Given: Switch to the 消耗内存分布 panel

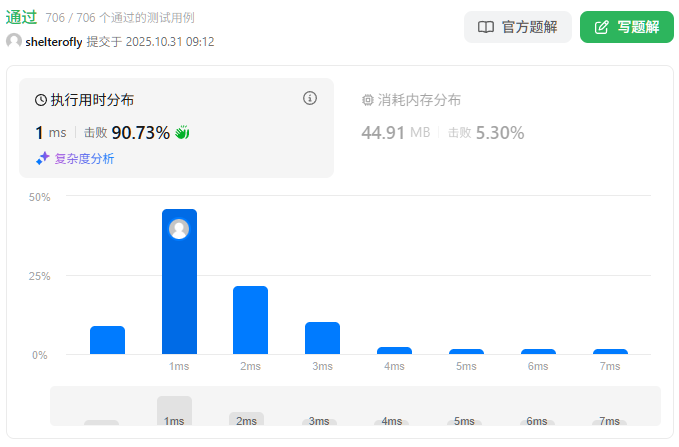Looking at the screenshot, I should tap(419, 100).
